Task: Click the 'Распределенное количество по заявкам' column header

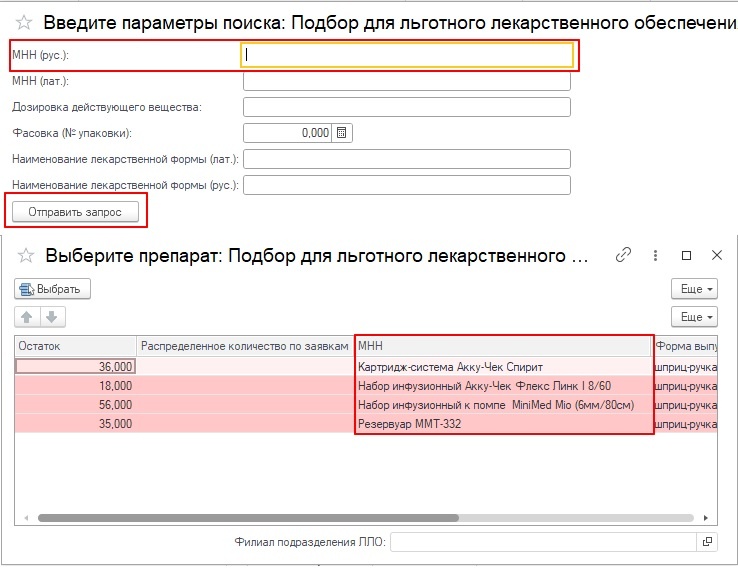Action: (x=245, y=346)
